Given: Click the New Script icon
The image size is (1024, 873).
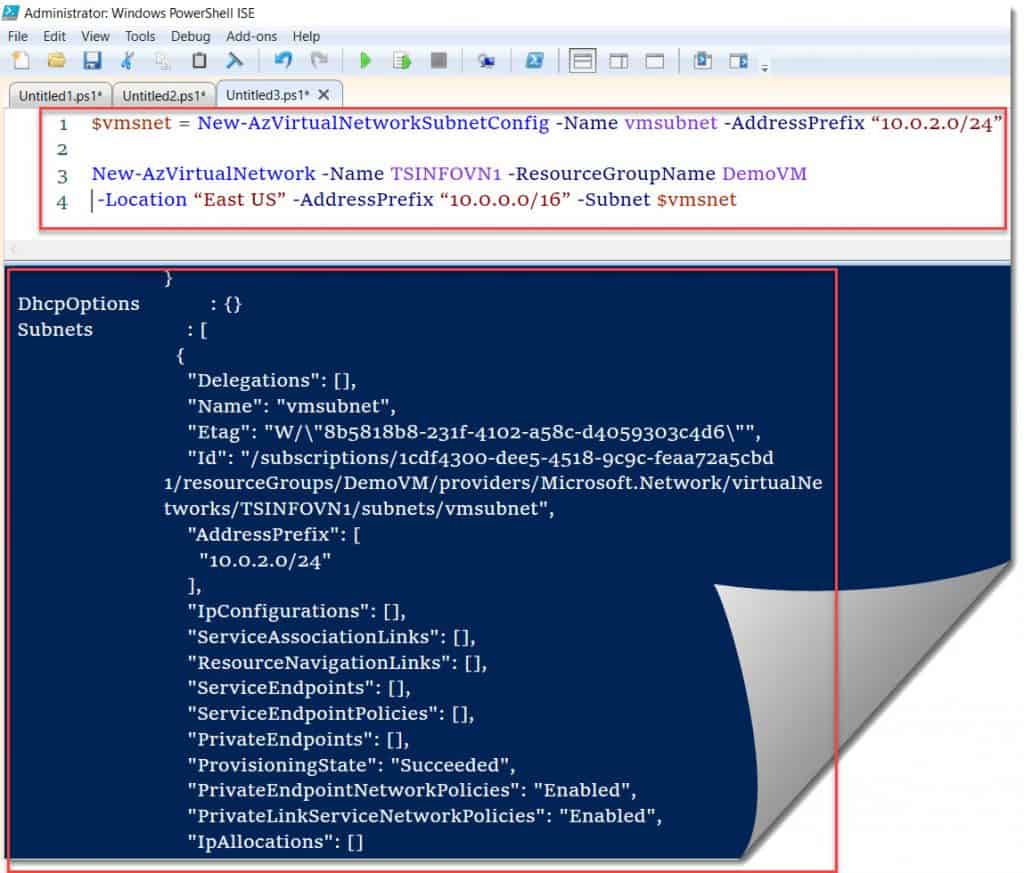Looking at the screenshot, I should pos(20,60).
